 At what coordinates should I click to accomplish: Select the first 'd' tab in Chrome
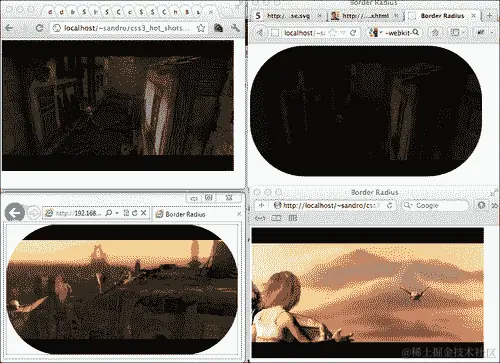[x=50, y=12]
